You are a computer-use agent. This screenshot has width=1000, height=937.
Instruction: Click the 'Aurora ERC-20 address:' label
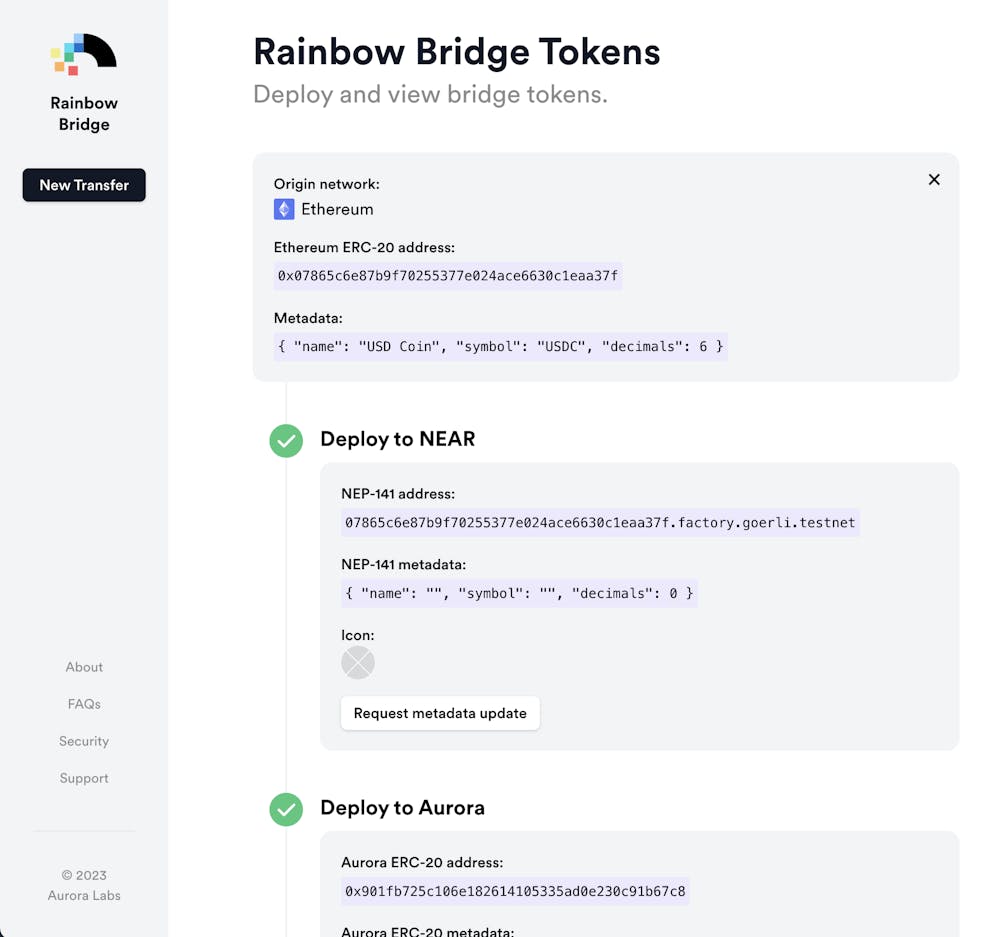tap(422, 862)
